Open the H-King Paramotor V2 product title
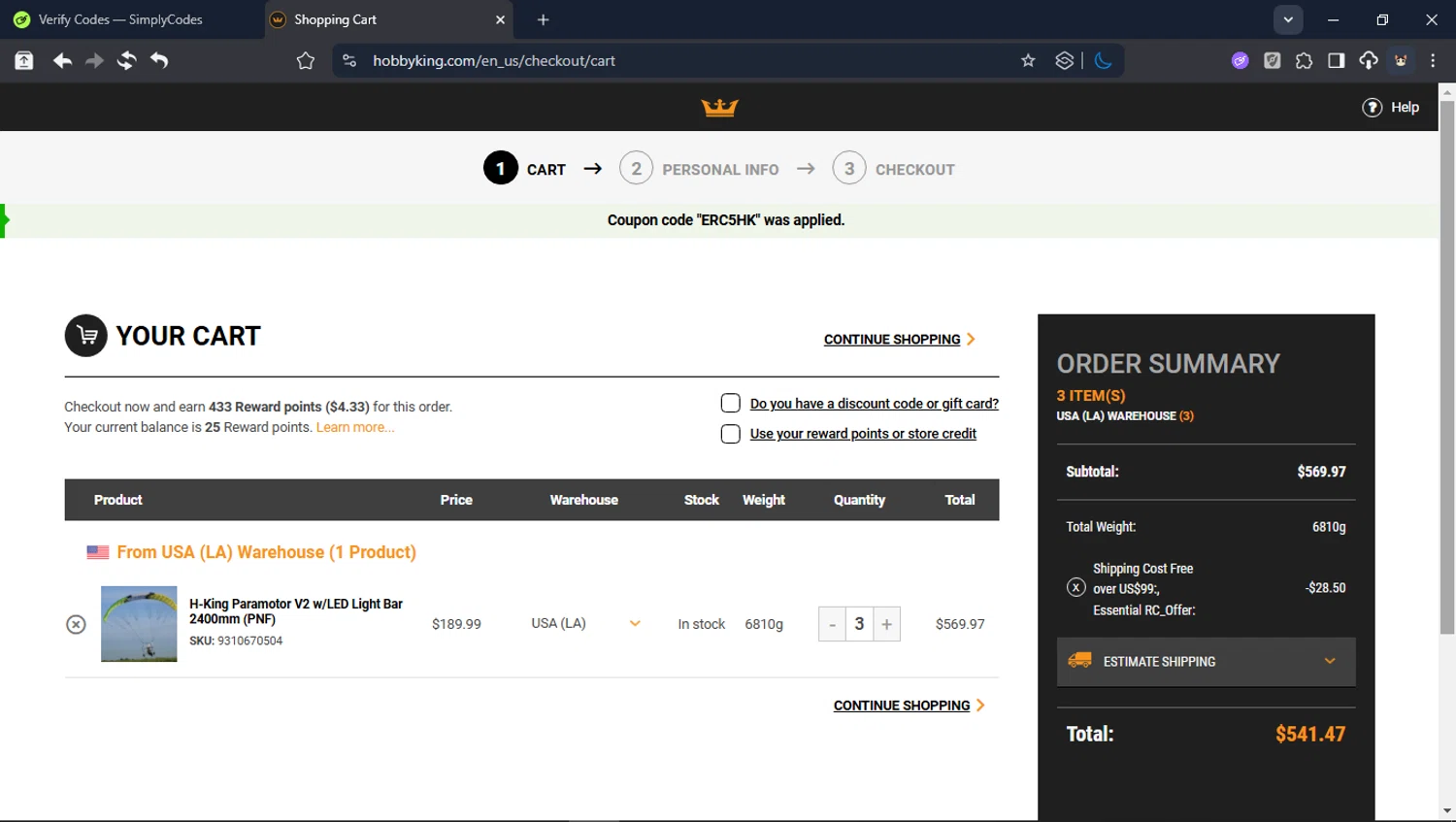 [x=296, y=611]
